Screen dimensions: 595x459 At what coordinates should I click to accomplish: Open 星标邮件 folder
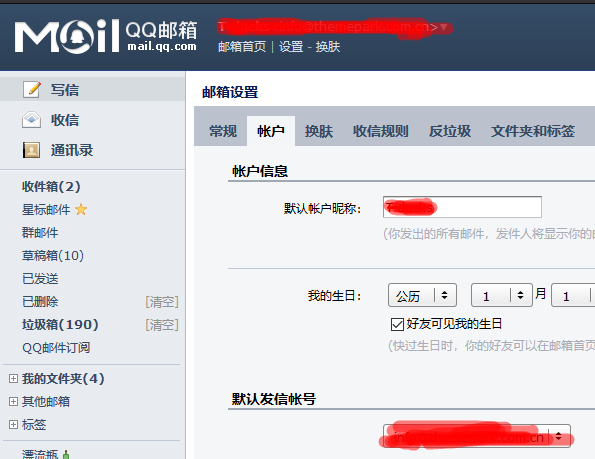click(x=46, y=210)
